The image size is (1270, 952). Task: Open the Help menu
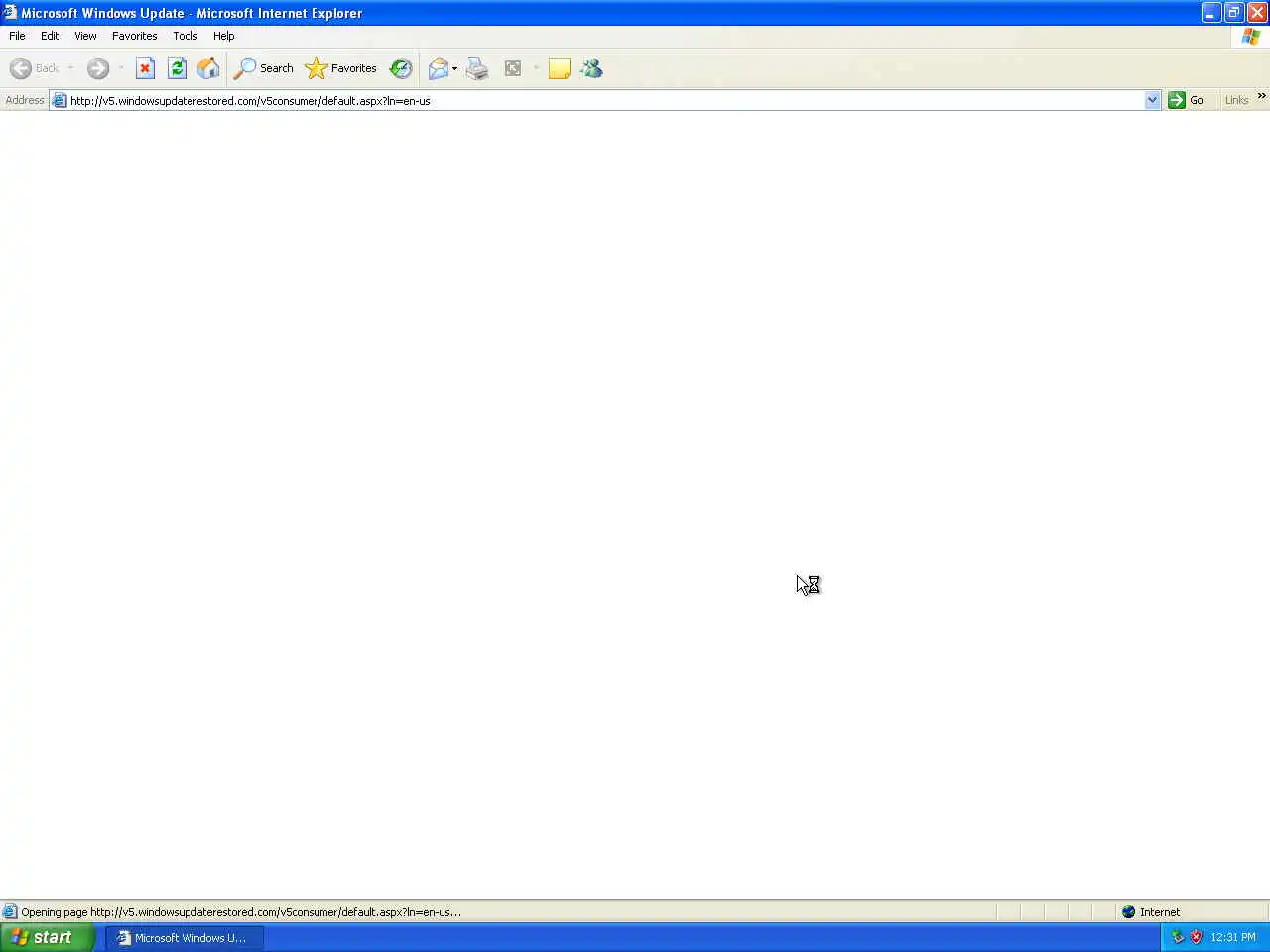click(224, 36)
